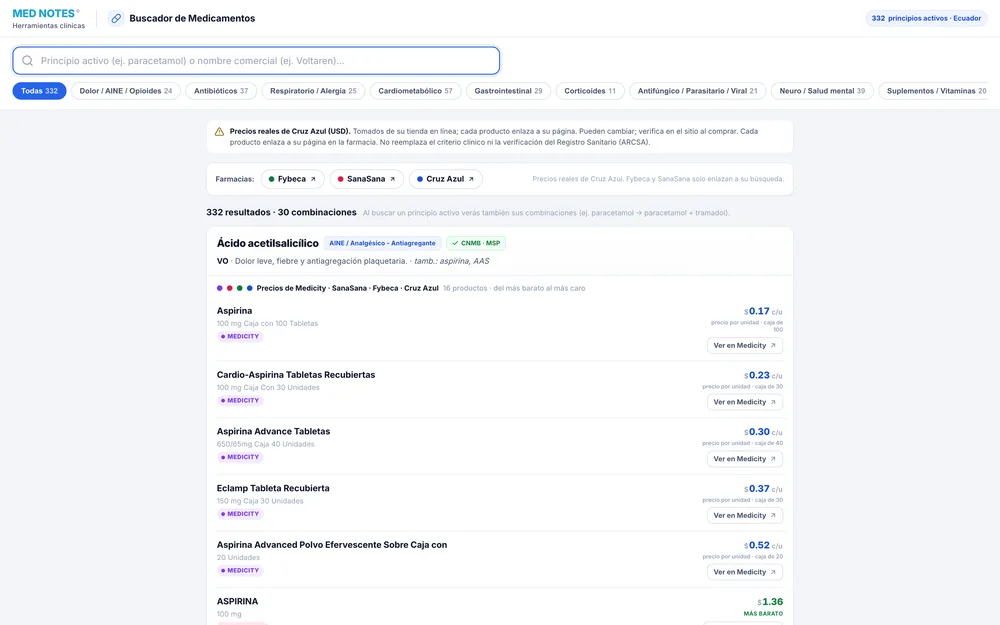The image size is (1000, 625).
Task: Click the MEDICITY tag under Eclamp
Action: 240,514
